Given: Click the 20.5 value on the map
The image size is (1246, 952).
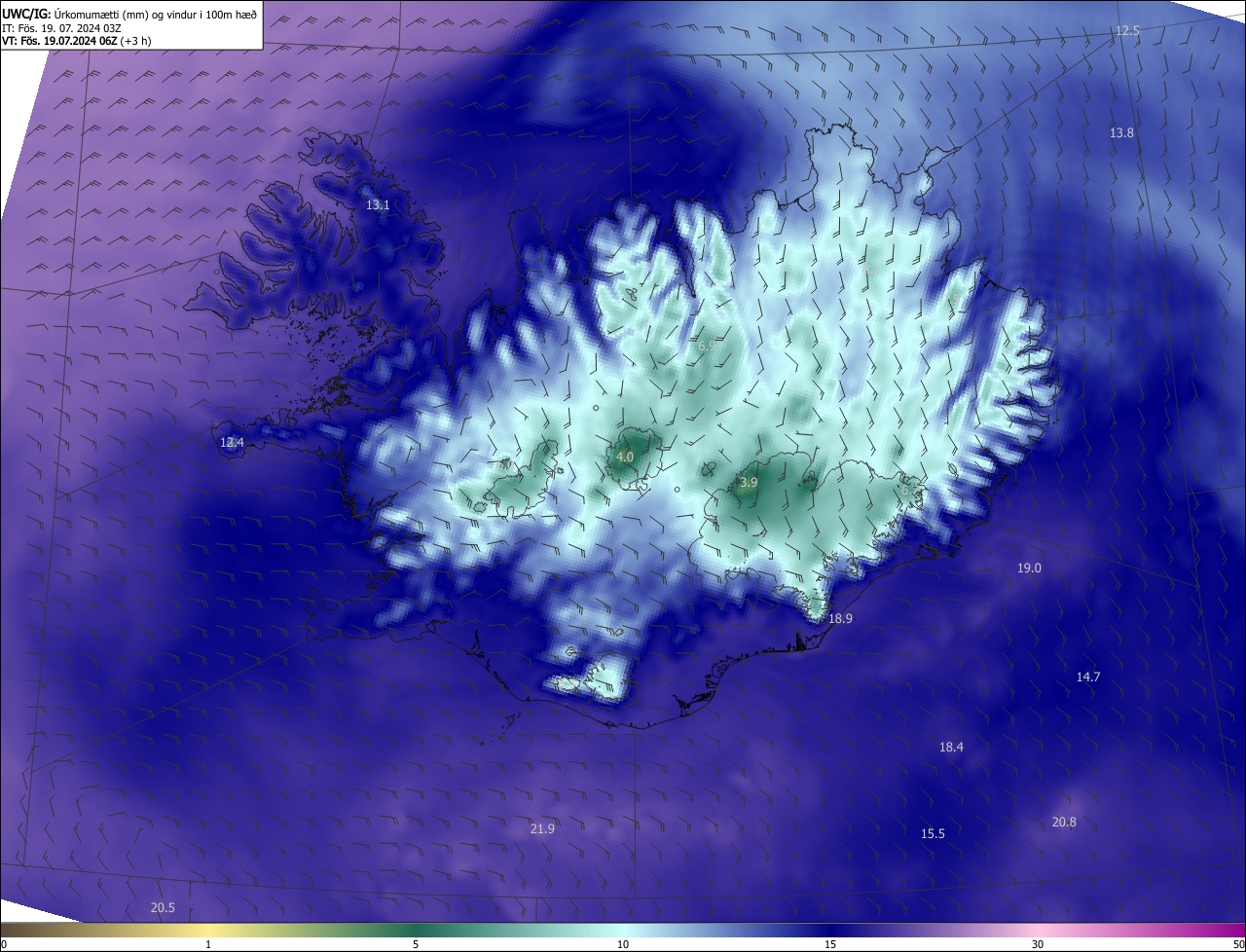Looking at the screenshot, I should click(x=163, y=907).
